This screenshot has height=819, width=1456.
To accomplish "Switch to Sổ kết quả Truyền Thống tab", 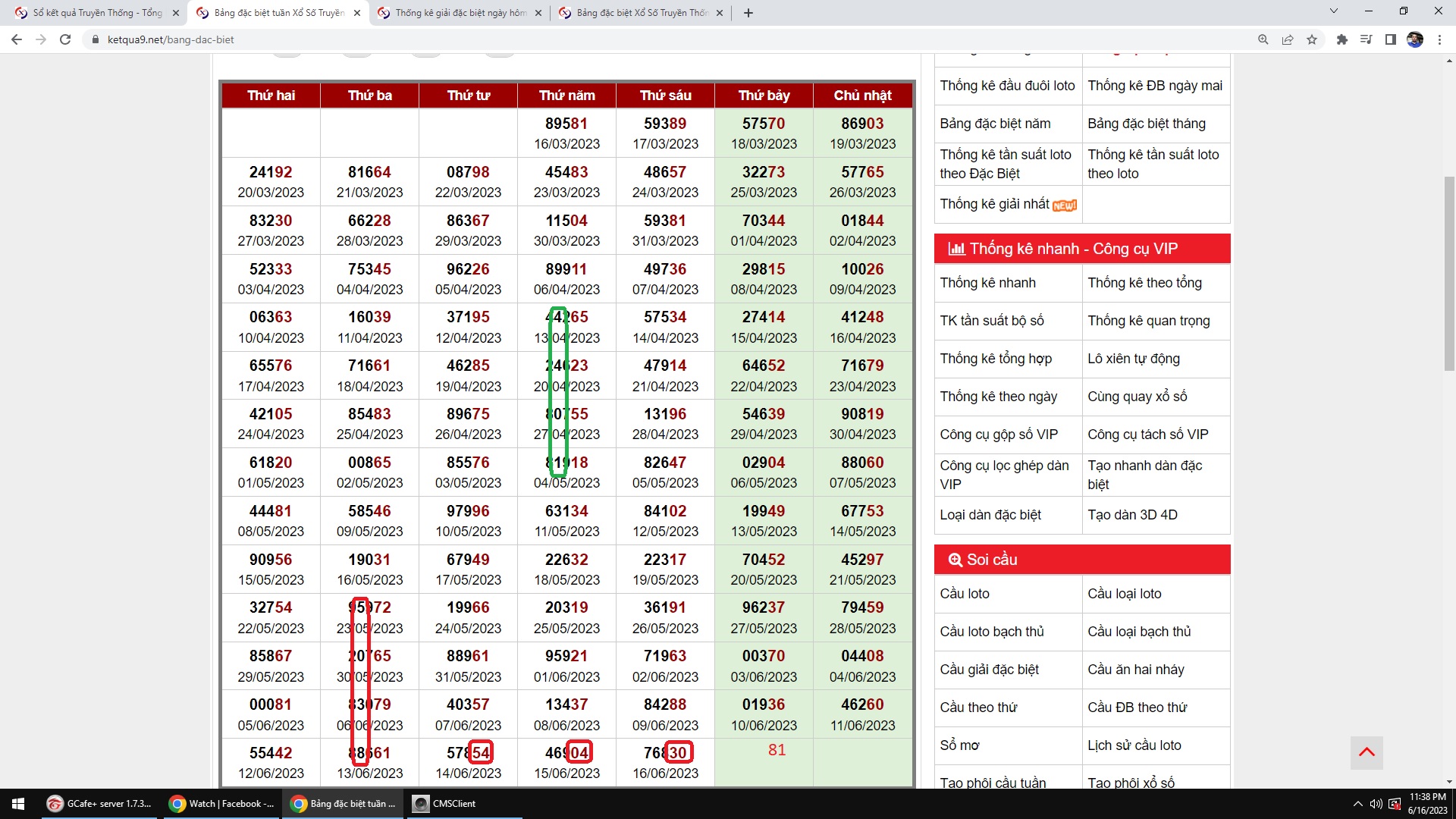I will (x=97, y=13).
